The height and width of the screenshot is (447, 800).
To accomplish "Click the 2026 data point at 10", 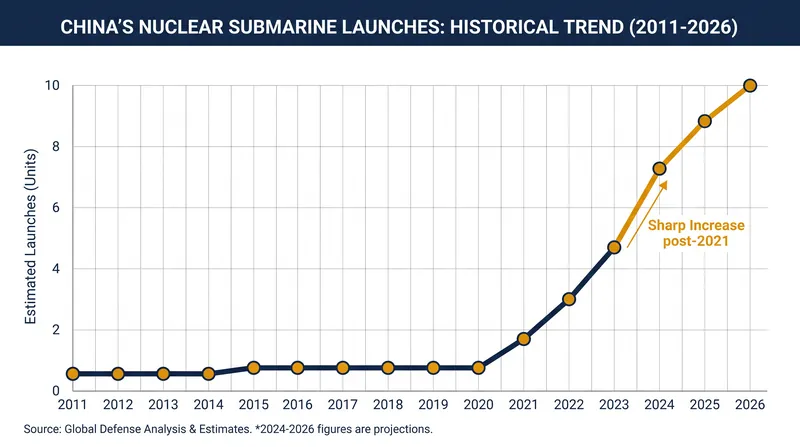I will [750, 86].
